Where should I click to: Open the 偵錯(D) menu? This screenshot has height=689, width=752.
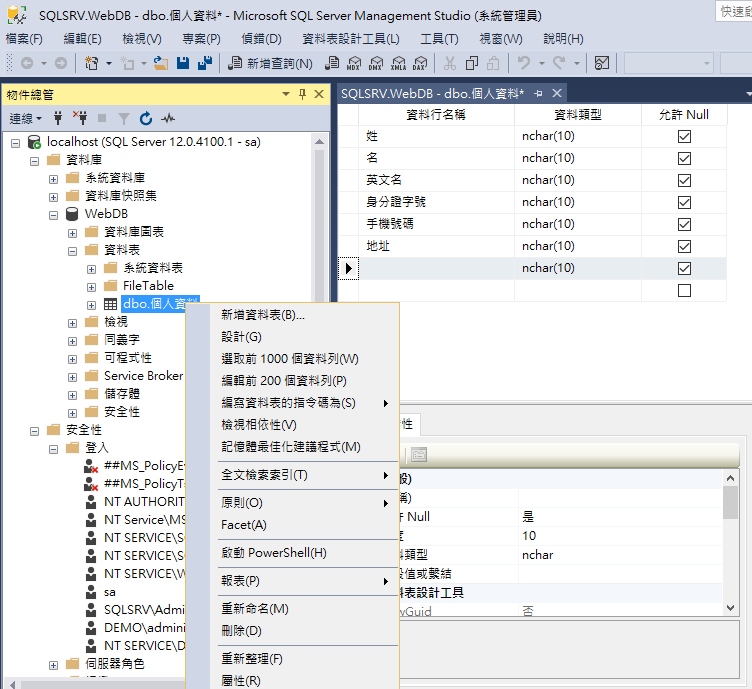coord(261,38)
